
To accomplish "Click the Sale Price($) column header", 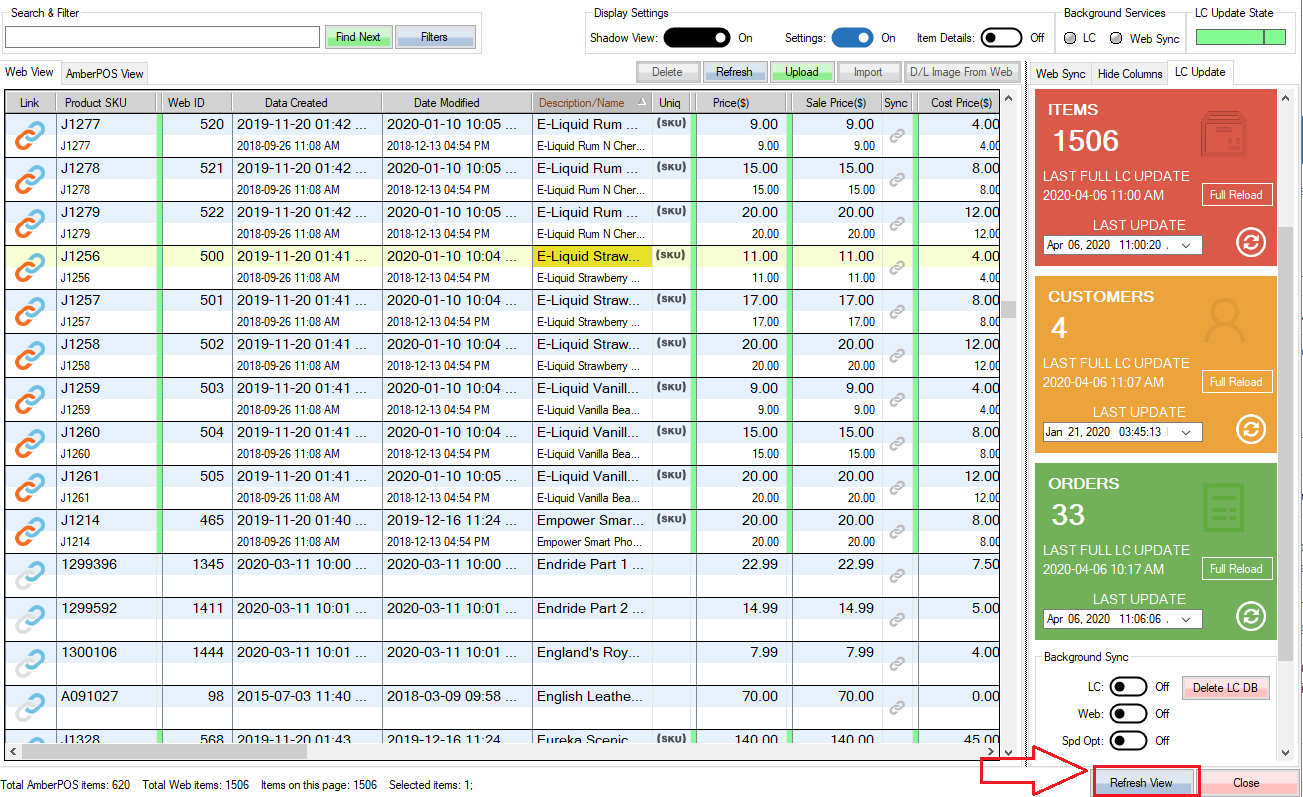I will pyautogui.click(x=836, y=102).
